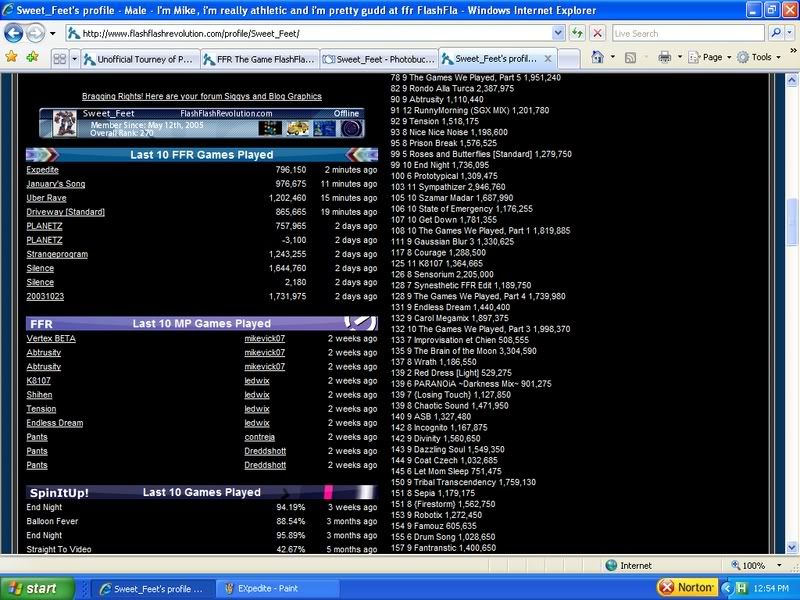Viewport: 800px width, 600px height.
Task: Click the mikevick07 player link beside Vertex BETA
Action: 264,339
